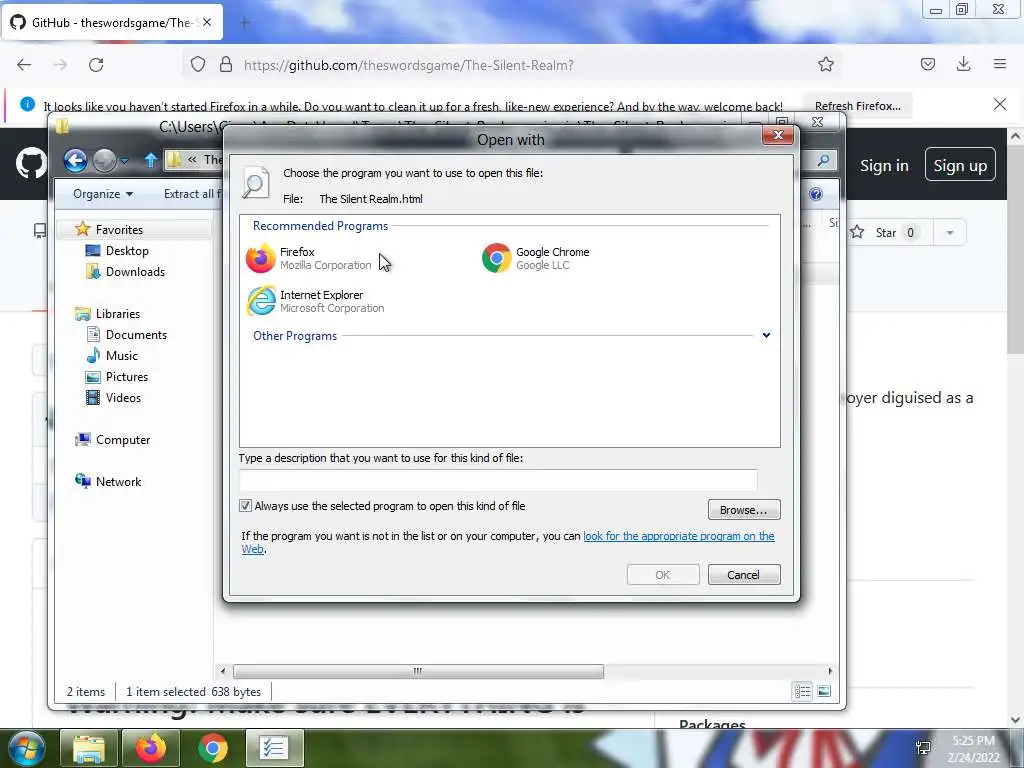Click Extract all files in Explorer toolbar
The height and width of the screenshot is (768, 1024).
tap(192, 194)
